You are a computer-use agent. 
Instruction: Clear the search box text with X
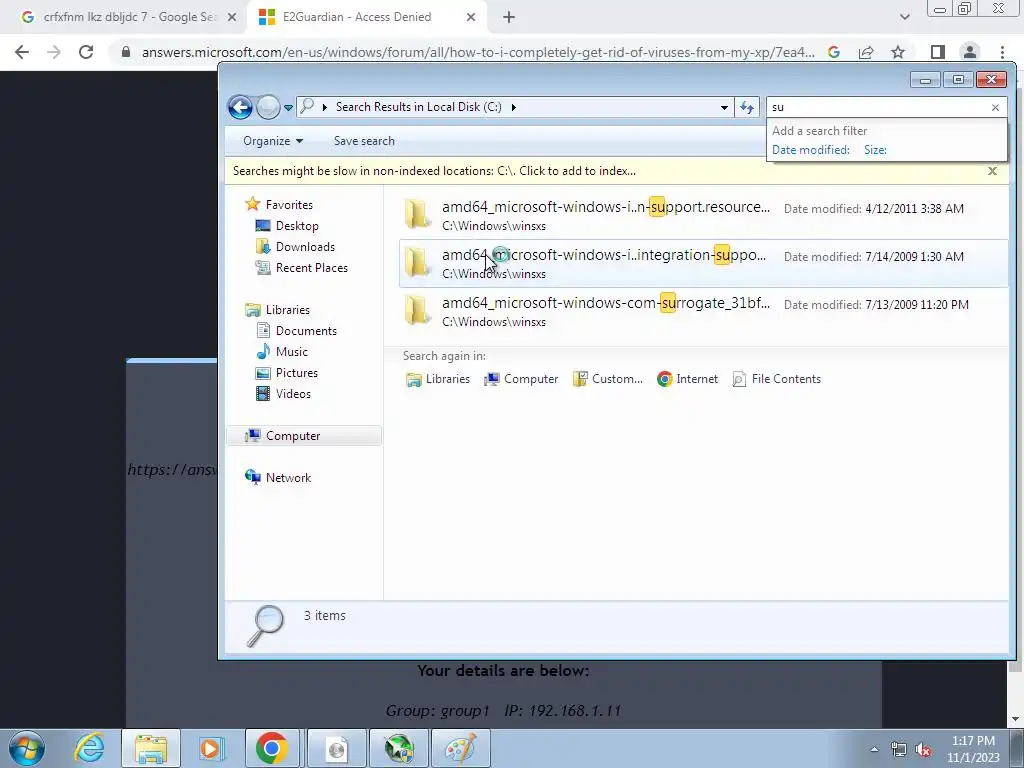995,107
